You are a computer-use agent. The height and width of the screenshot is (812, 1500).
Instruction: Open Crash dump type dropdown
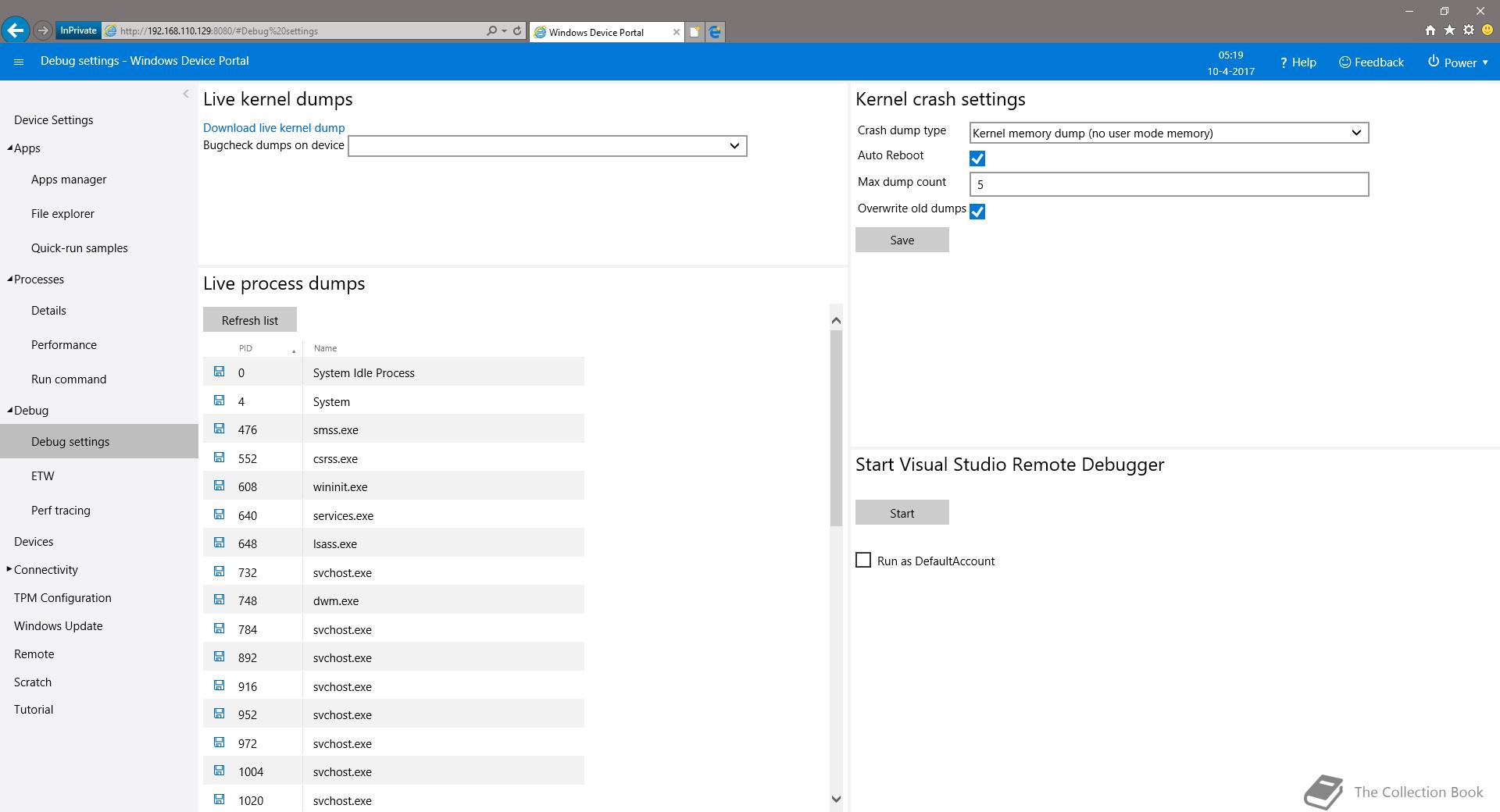pyautogui.click(x=1169, y=133)
